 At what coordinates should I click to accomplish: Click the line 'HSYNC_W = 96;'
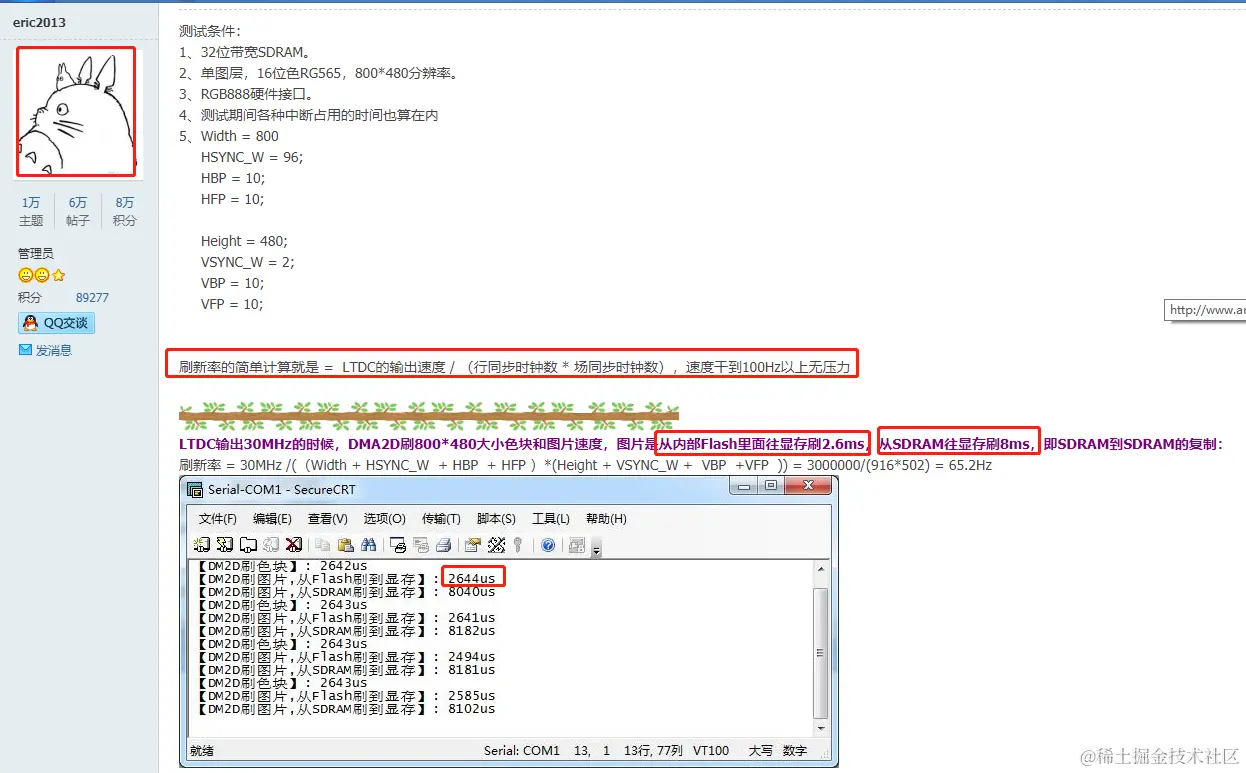point(251,157)
